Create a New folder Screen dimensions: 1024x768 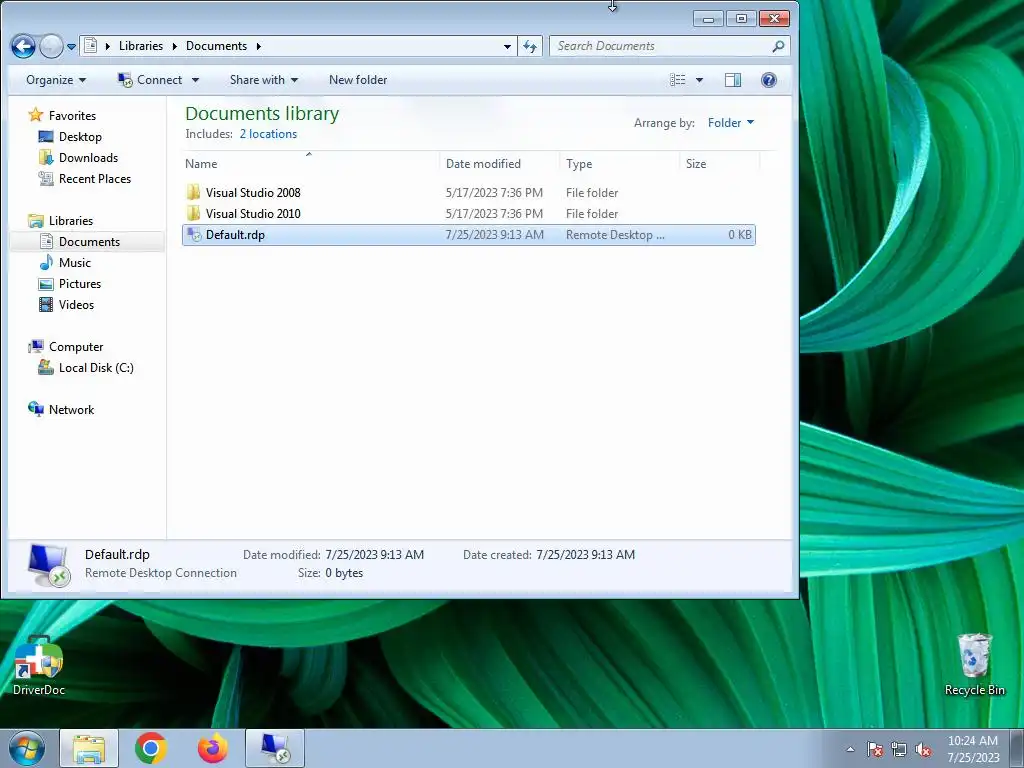pyautogui.click(x=358, y=80)
